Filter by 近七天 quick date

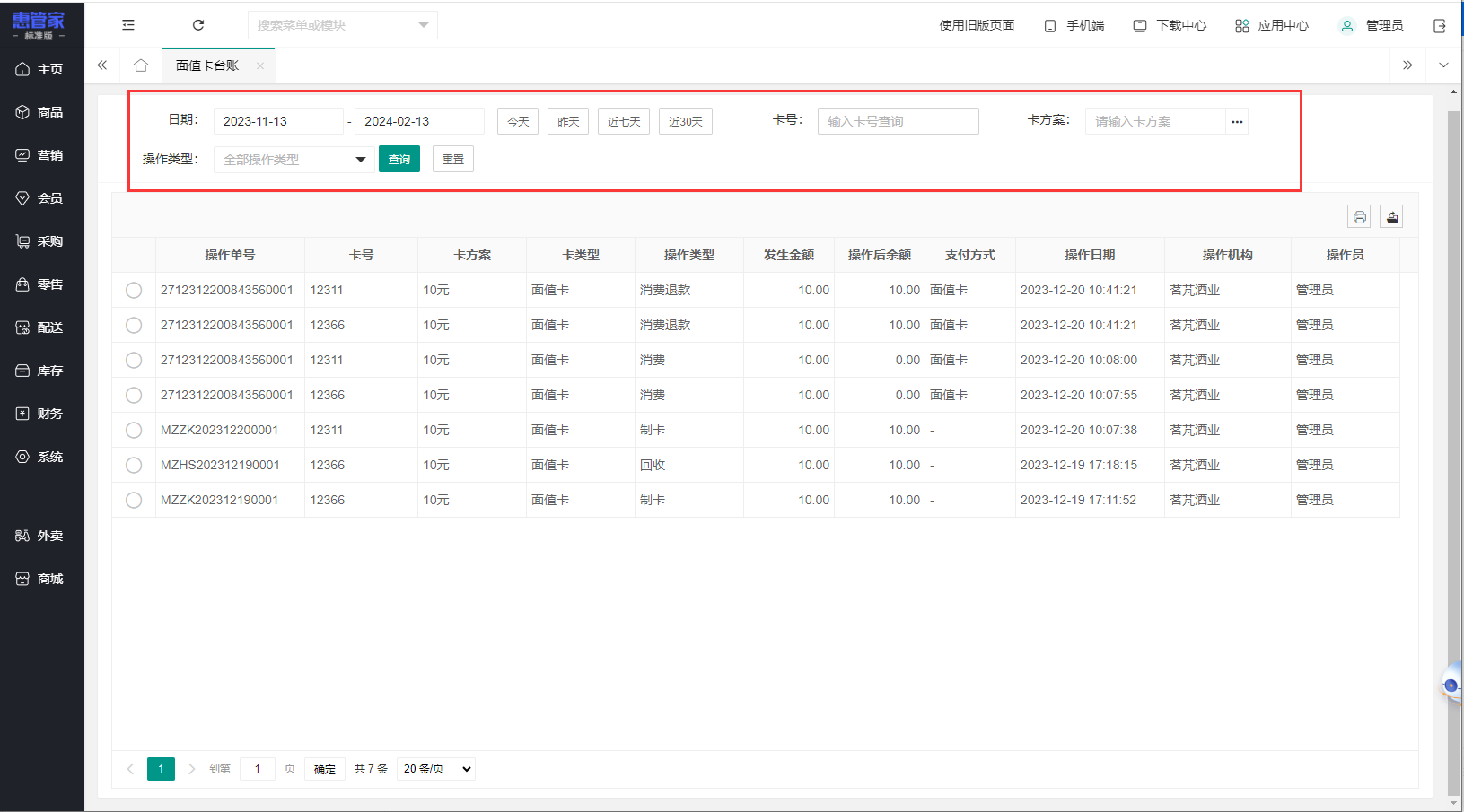[x=624, y=121]
